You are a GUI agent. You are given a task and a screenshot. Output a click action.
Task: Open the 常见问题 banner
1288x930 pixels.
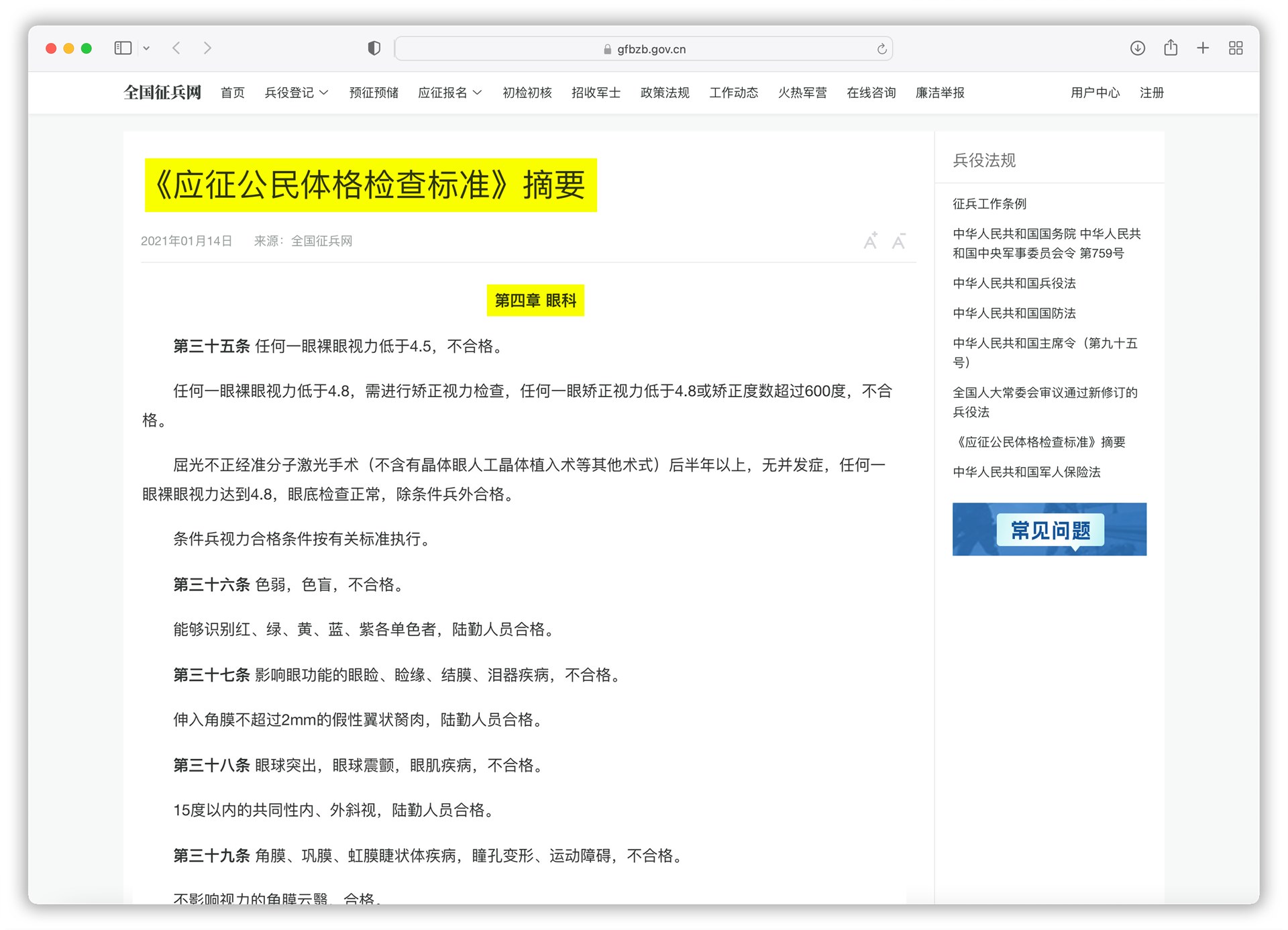(x=1050, y=529)
